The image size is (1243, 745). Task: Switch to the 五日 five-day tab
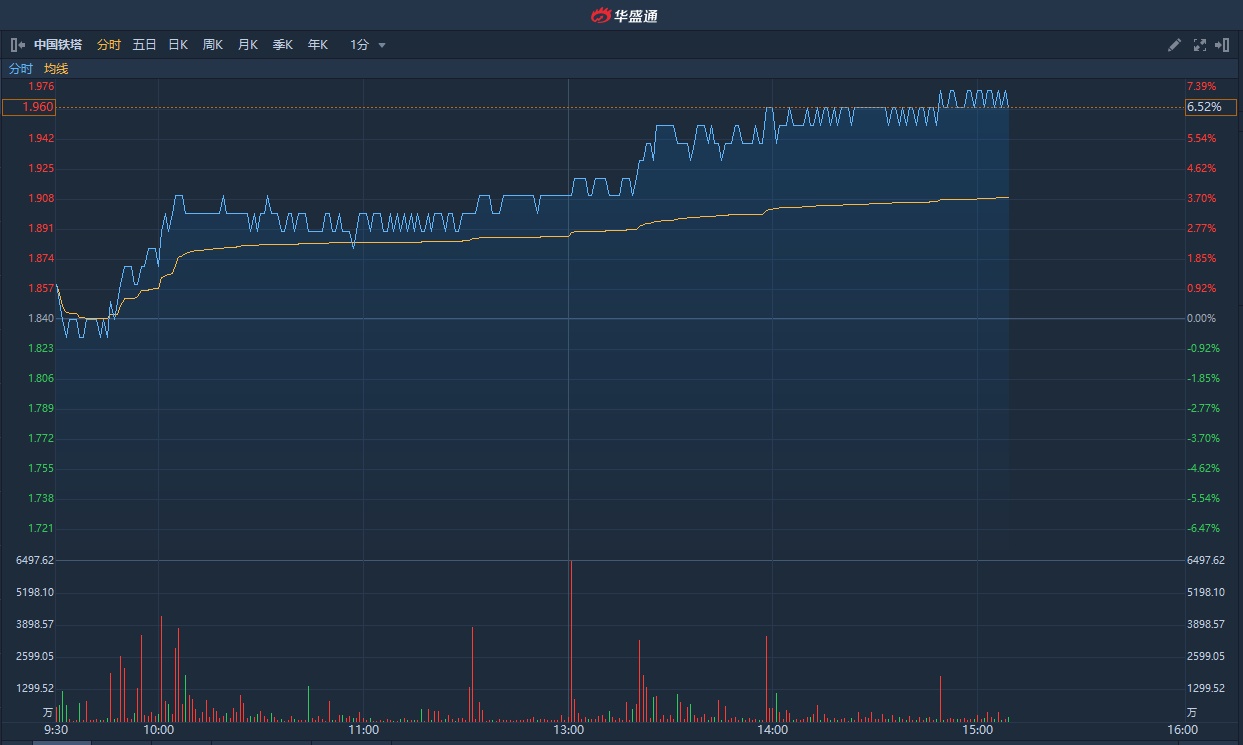pos(144,45)
